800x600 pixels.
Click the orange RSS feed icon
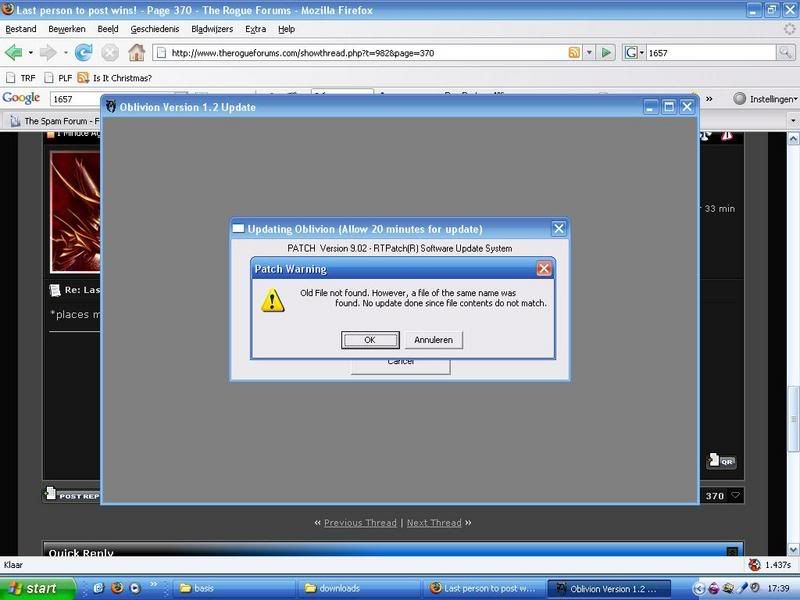click(x=574, y=53)
